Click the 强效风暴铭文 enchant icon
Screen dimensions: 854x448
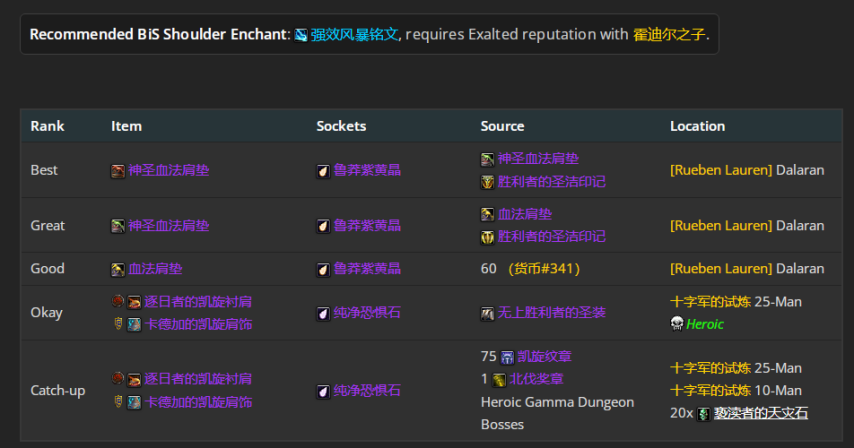point(301,35)
